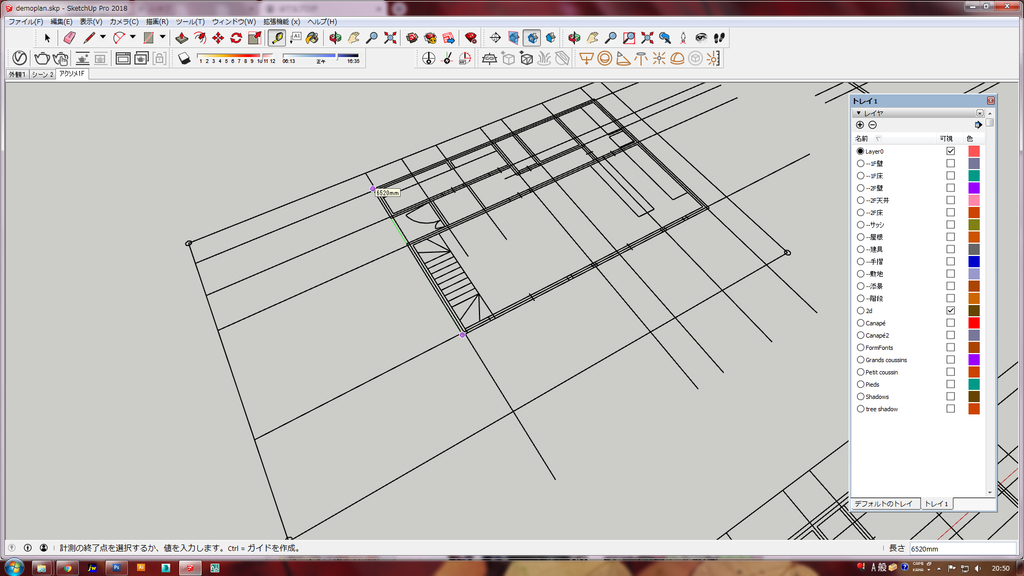Click the V-Ray plane light icon
Viewport: 1024px width, 576px height.
pos(586,58)
